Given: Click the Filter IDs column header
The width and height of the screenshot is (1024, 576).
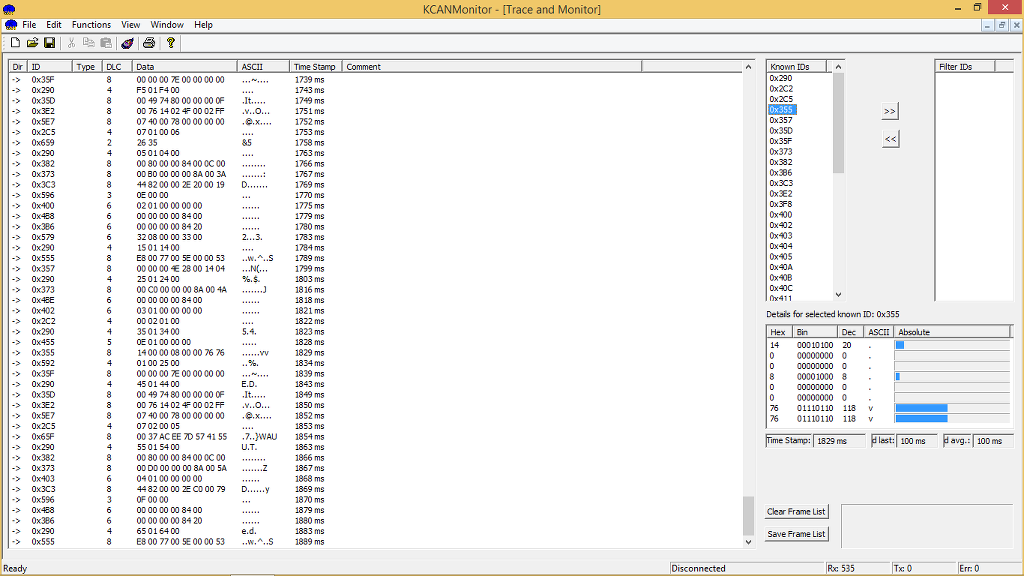Looking at the screenshot, I should pos(965,67).
